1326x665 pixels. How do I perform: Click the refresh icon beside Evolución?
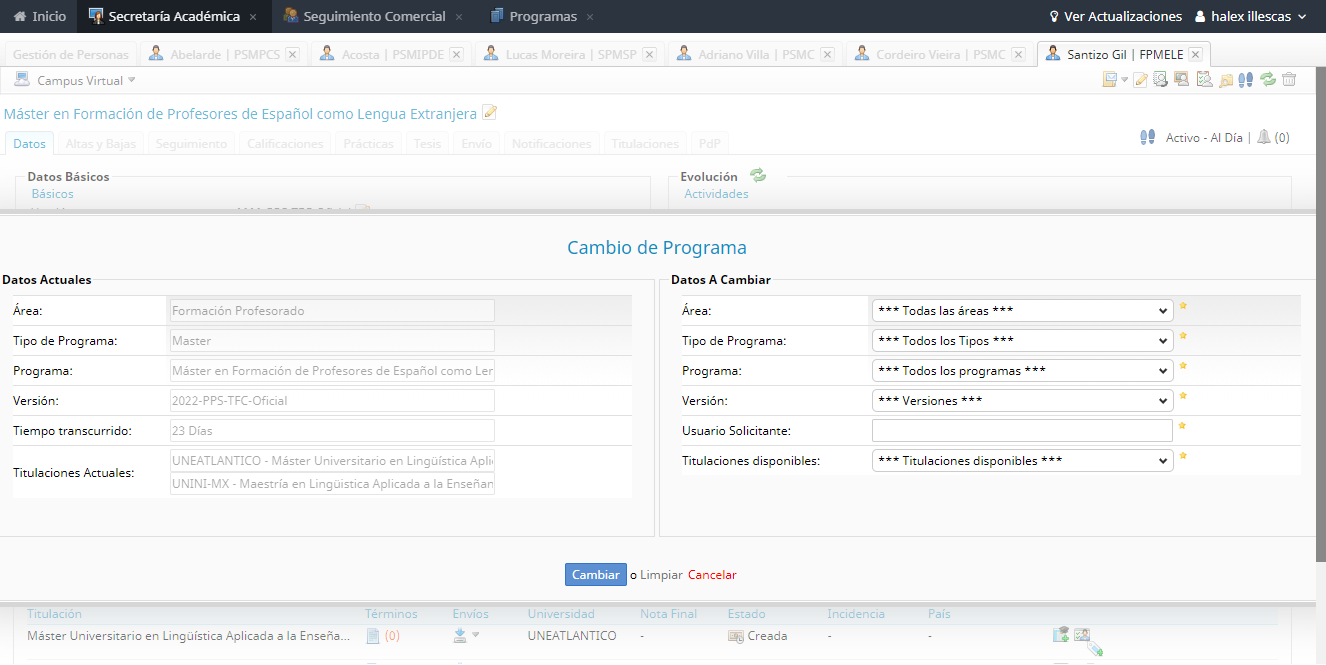(758, 176)
